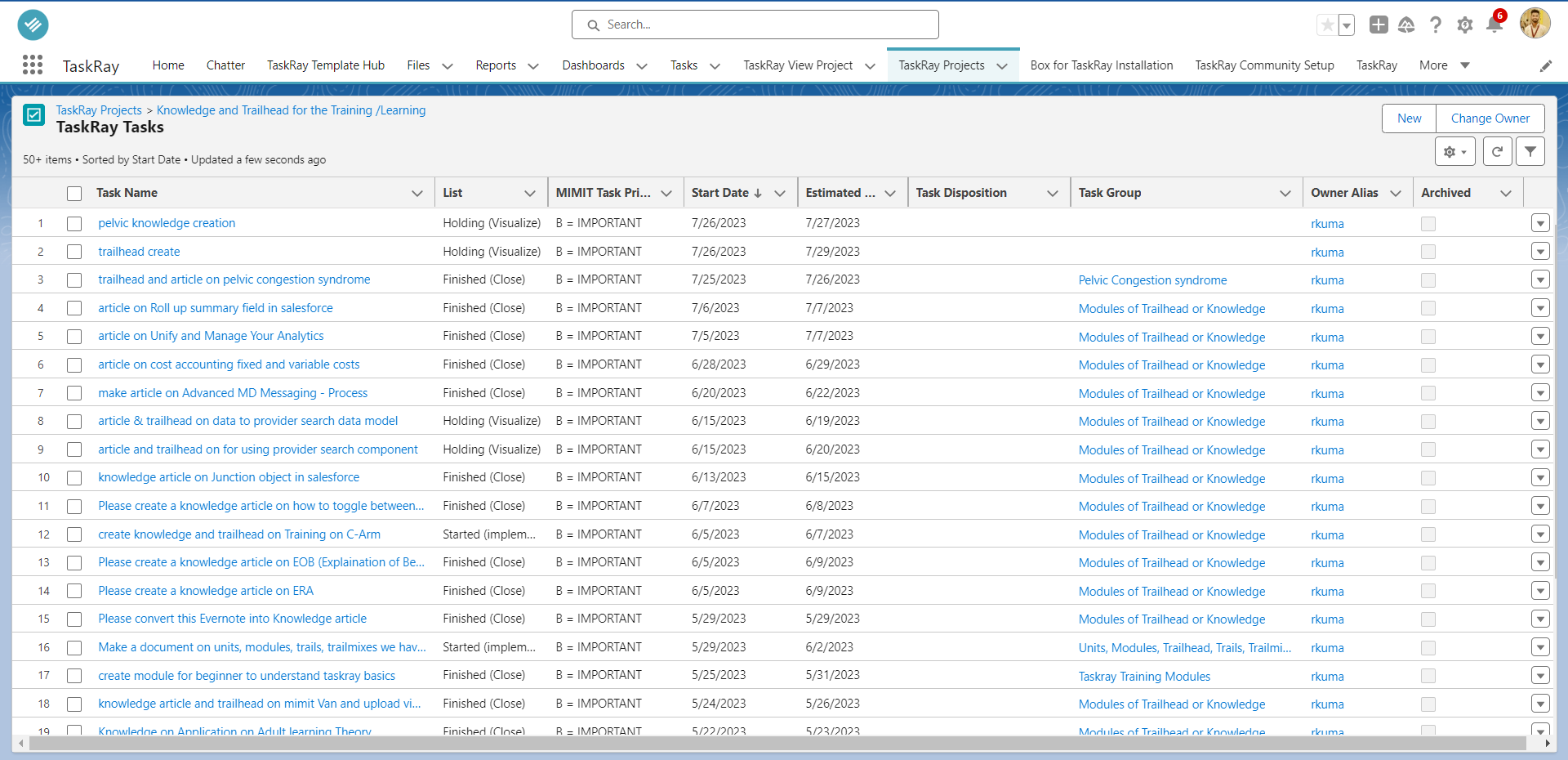Open the App Launcher waffle icon
This screenshot has height=760, width=1568.
pos(33,65)
